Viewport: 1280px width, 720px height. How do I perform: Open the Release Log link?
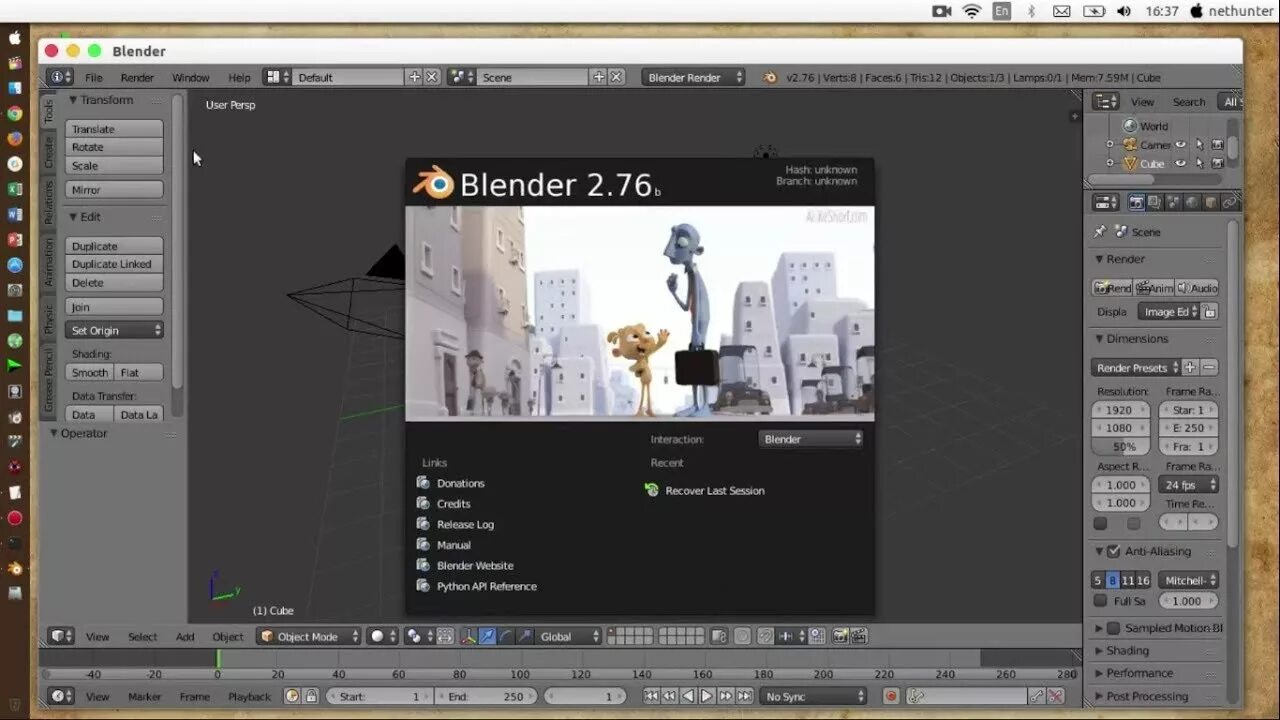(x=465, y=524)
